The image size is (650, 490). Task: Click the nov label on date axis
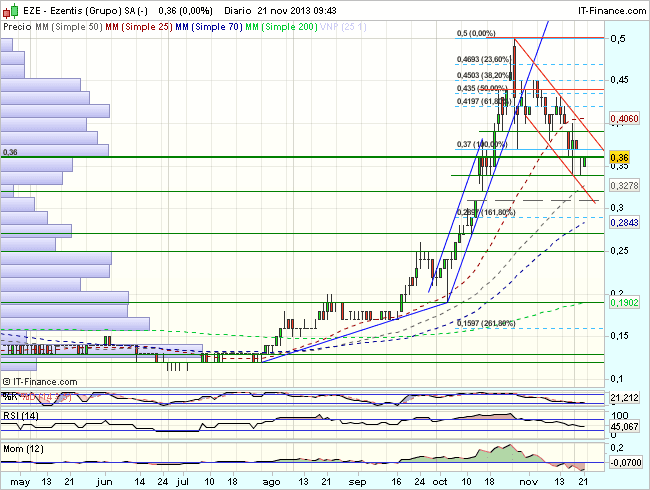529,482
